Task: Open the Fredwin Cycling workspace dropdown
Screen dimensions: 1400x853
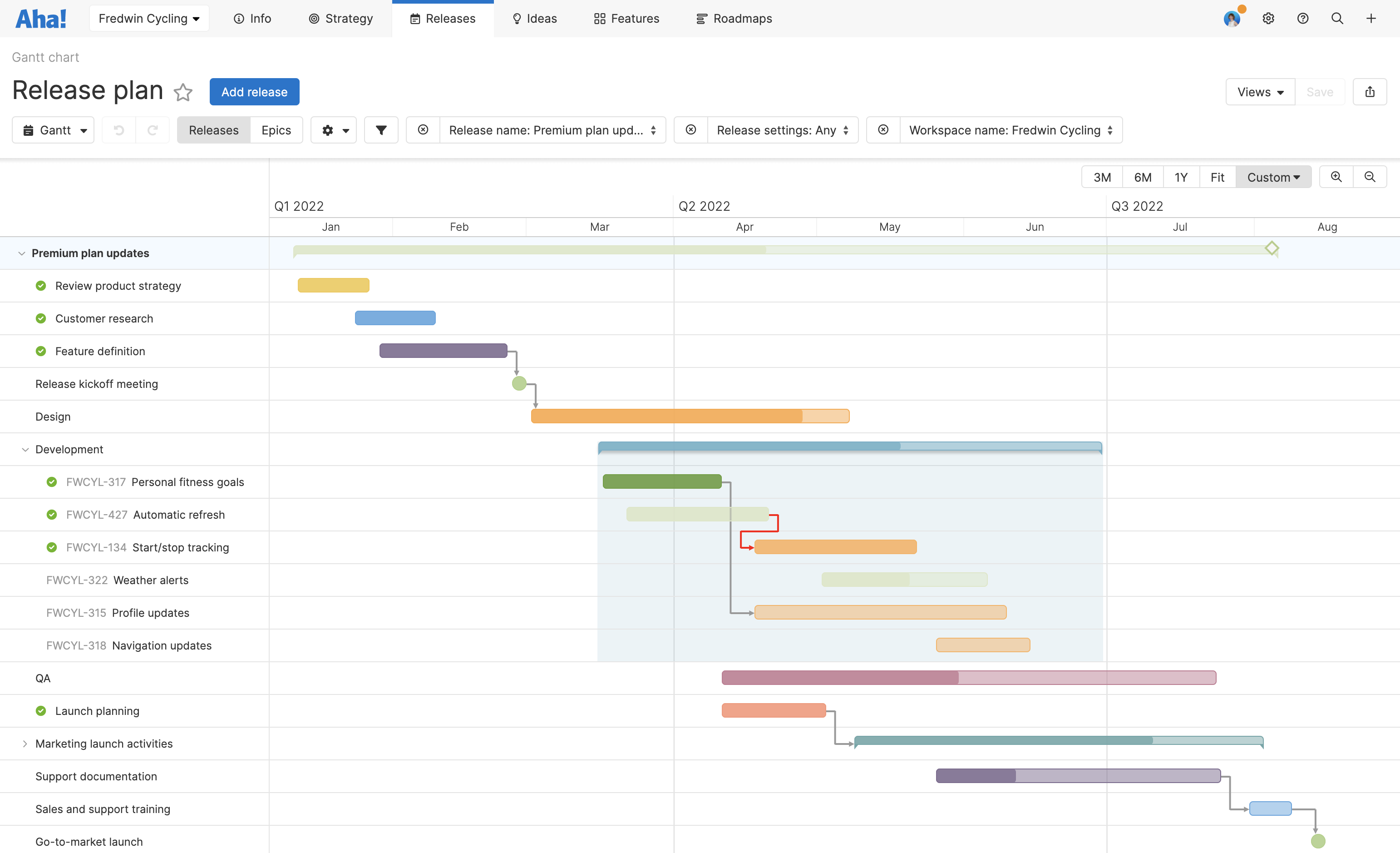Action: pyautogui.click(x=149, y=18)
